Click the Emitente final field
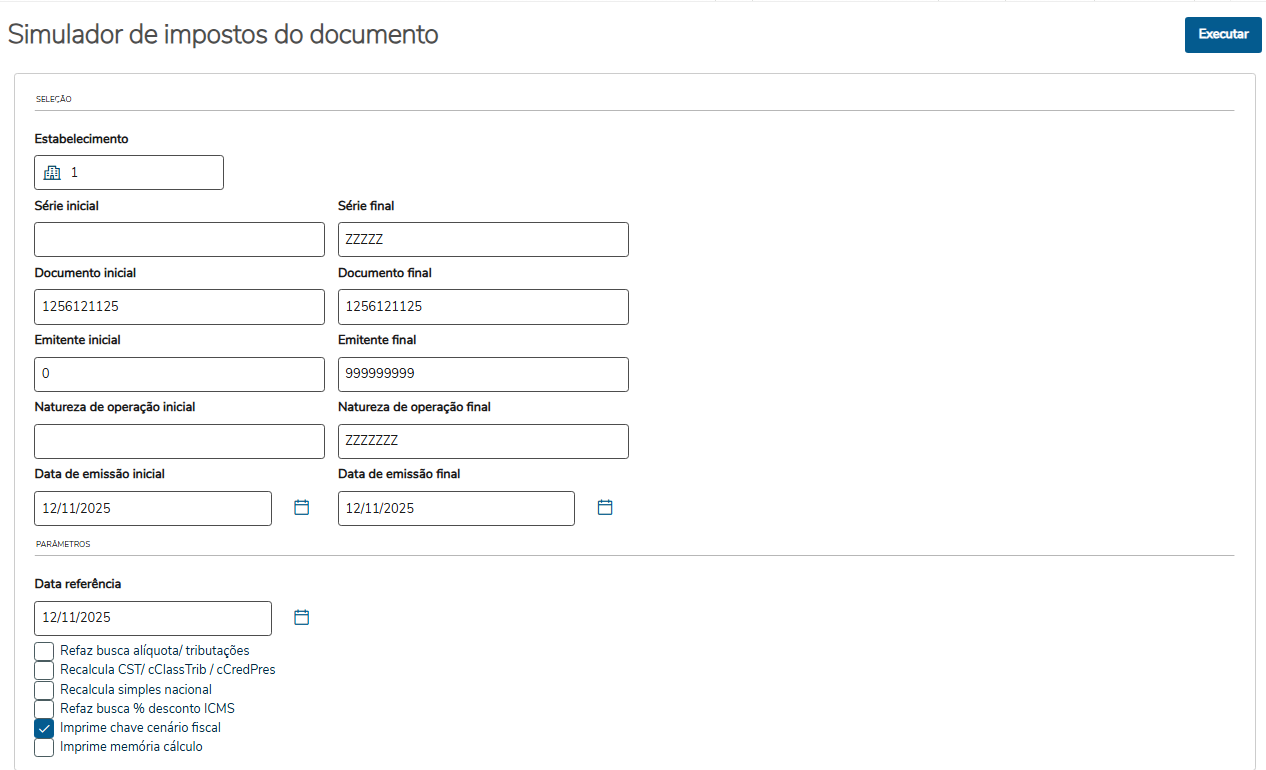 483,374
